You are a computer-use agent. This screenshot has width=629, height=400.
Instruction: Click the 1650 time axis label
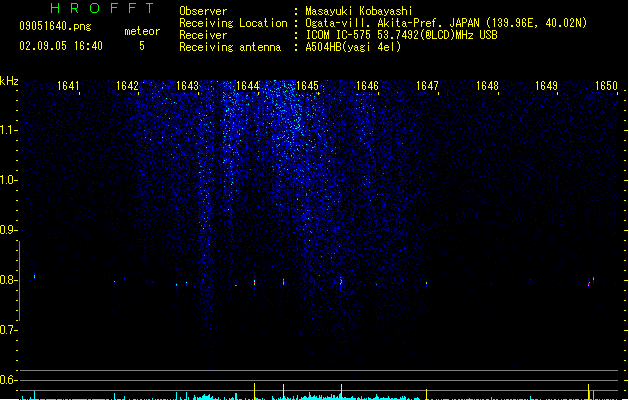[606, 86]
